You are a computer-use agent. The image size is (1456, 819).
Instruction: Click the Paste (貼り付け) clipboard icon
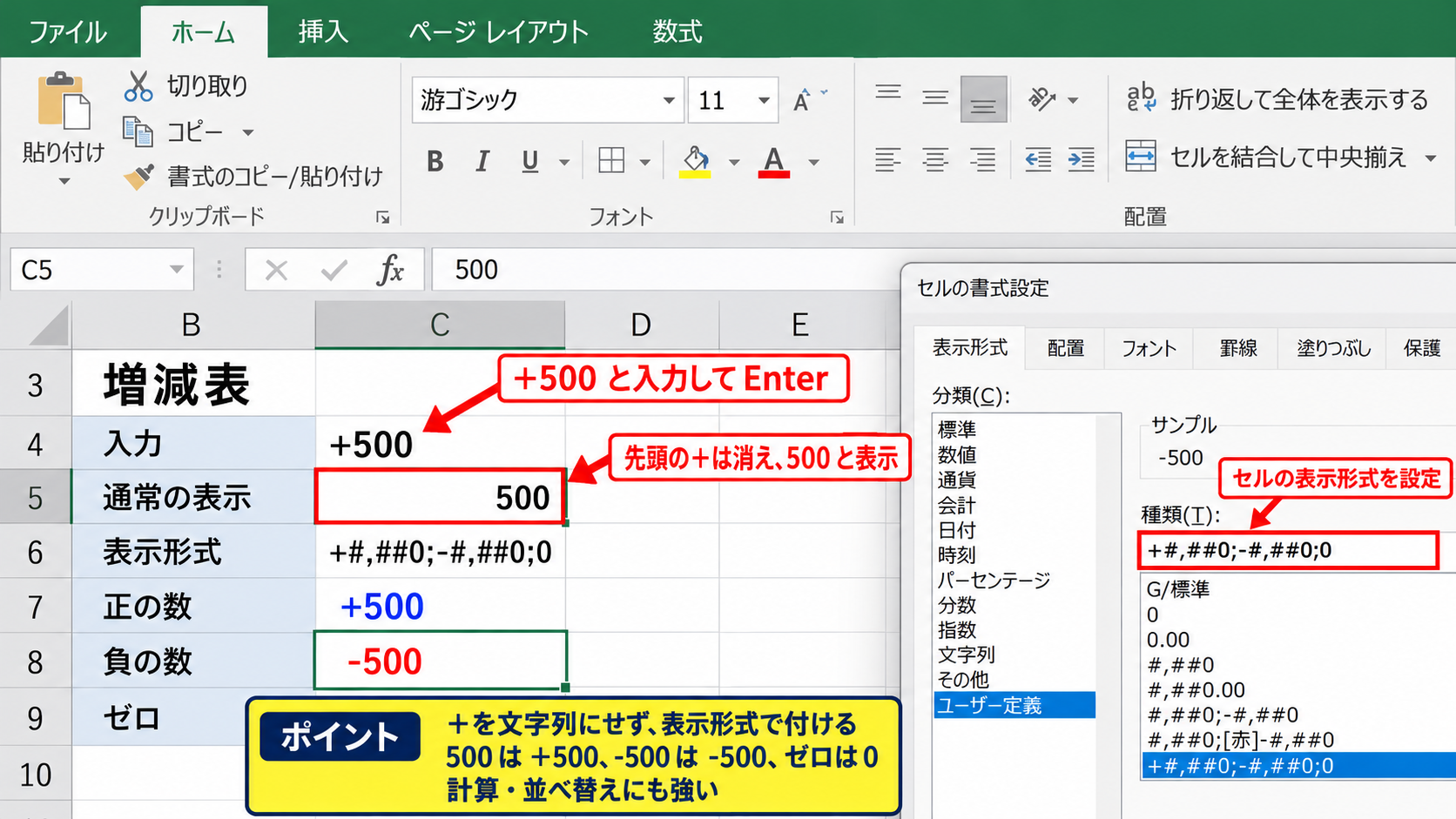[x=63, y=101]
